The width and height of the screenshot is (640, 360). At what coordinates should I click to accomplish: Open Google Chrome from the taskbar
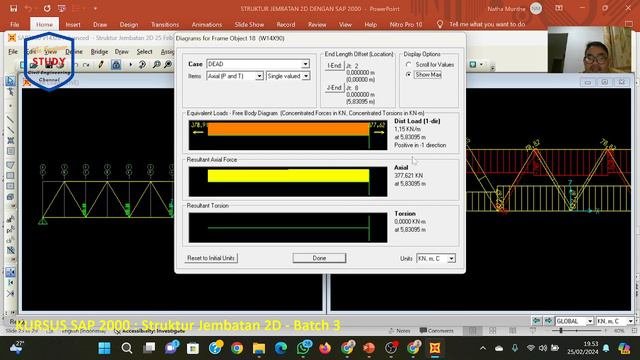237,348
